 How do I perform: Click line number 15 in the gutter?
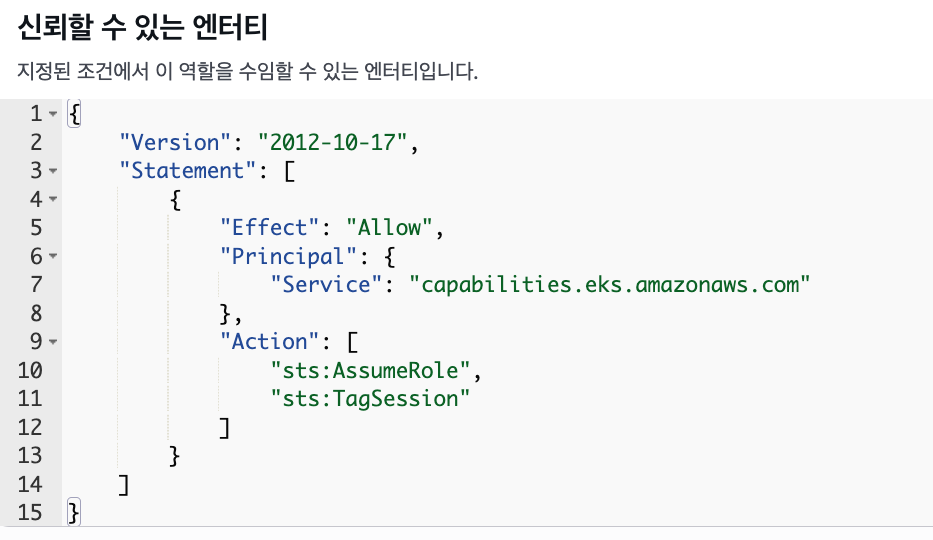[x=30, y=513]
